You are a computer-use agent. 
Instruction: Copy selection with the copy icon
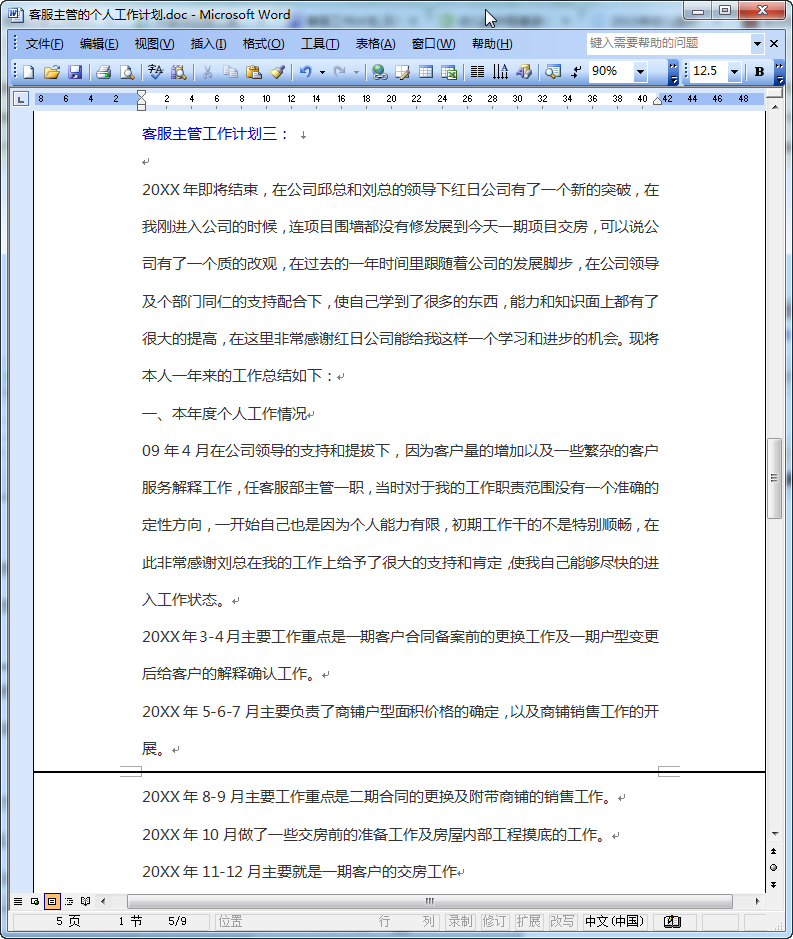pyautogui.click(x=231, y=72)
